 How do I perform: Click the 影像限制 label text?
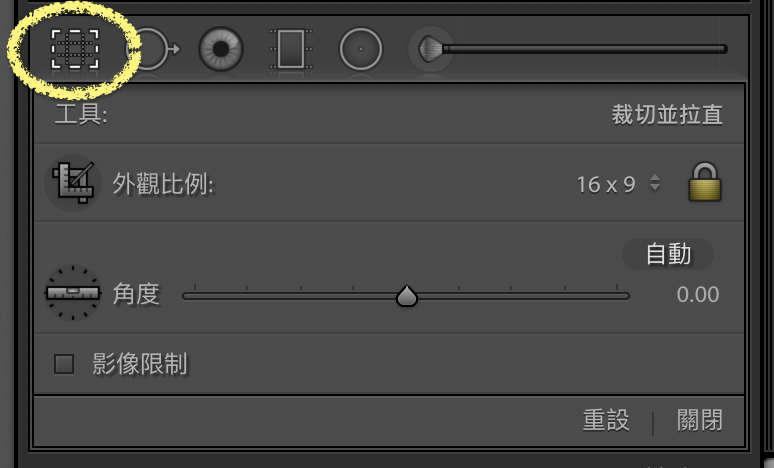point(140,364)
